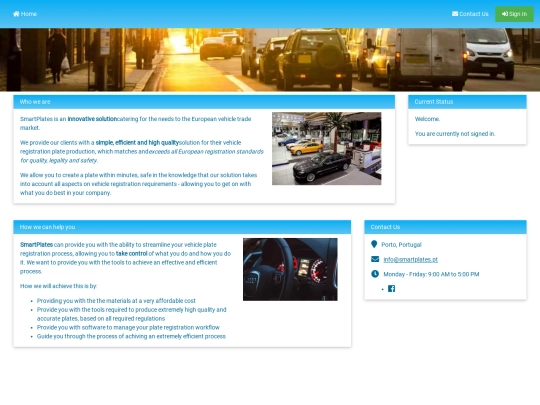Click the 'Current Status' panel header
The image size is (540, 405).
467,102
